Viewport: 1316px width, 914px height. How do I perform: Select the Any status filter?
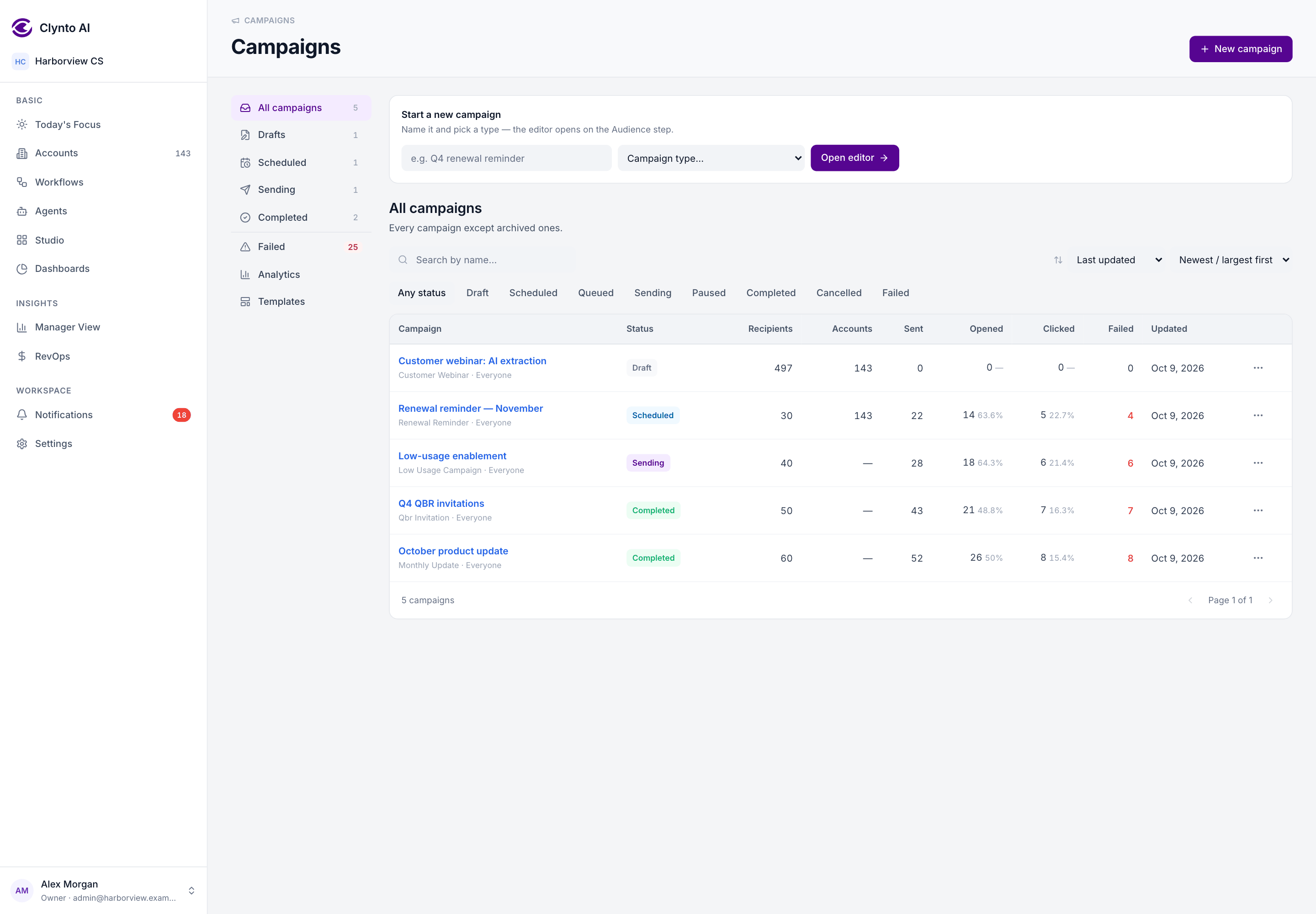[x=421, y=292]
